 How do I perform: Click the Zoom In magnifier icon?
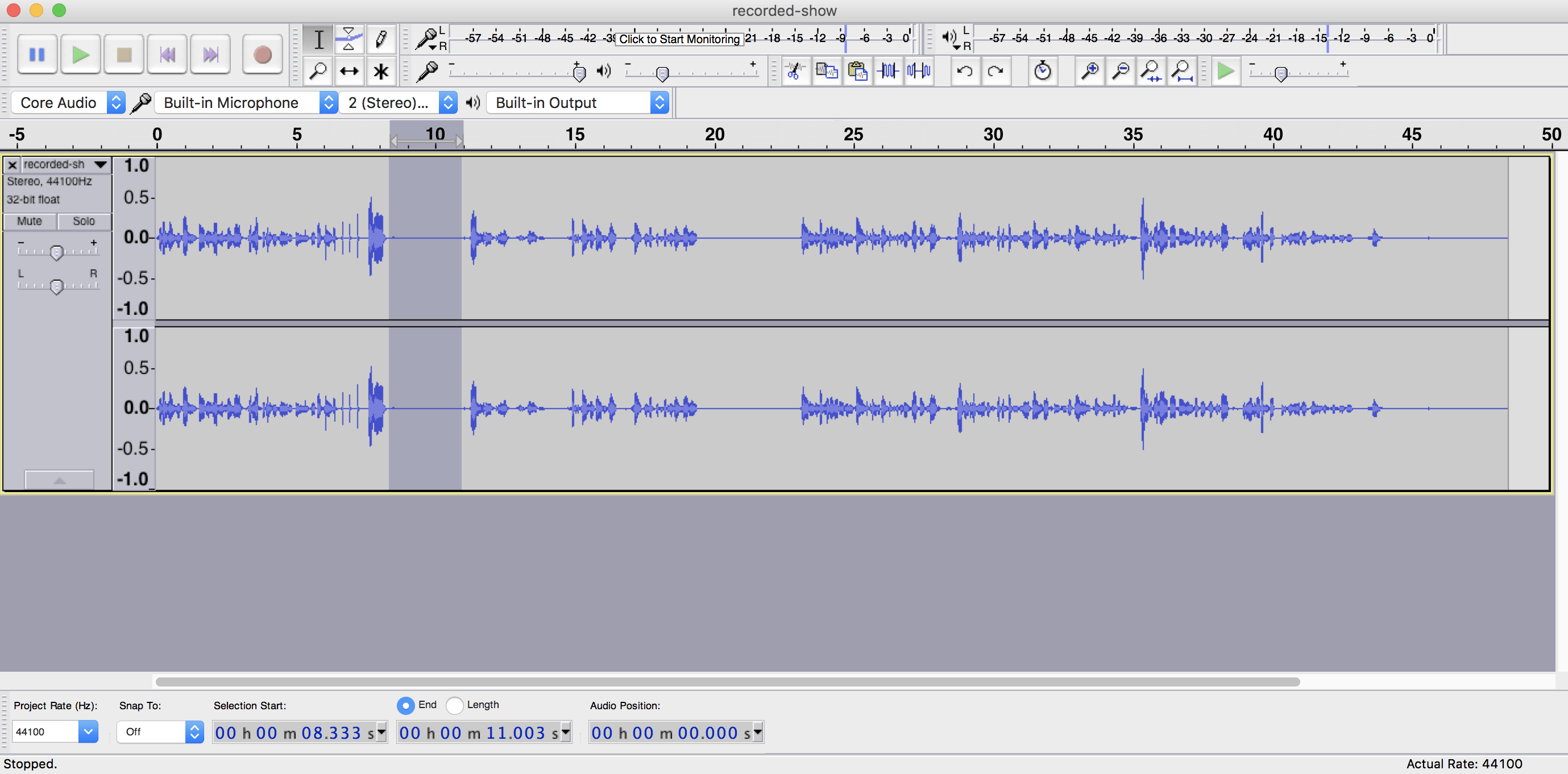point(1090,71)
